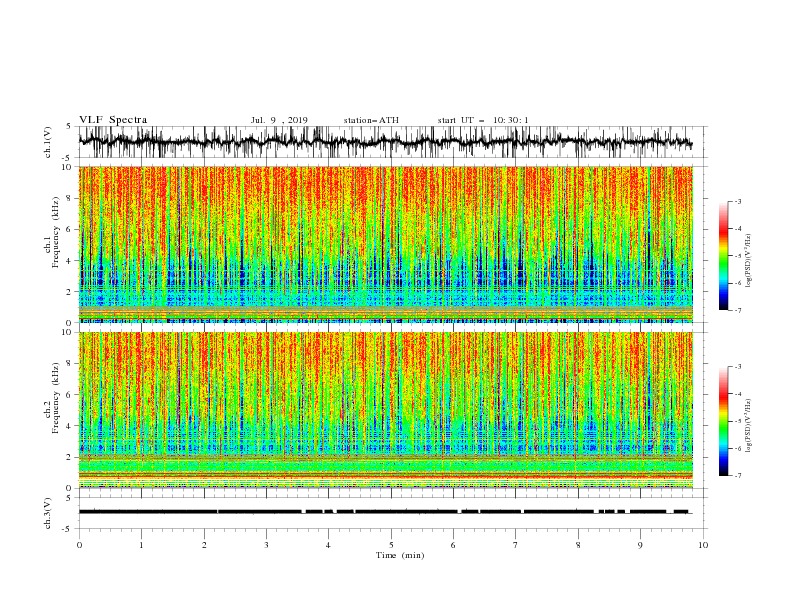Click the "VLF Spectra" title text
The height and width of the screenshot is (612, 792).
pyautogui.click(x=113, y=120)
